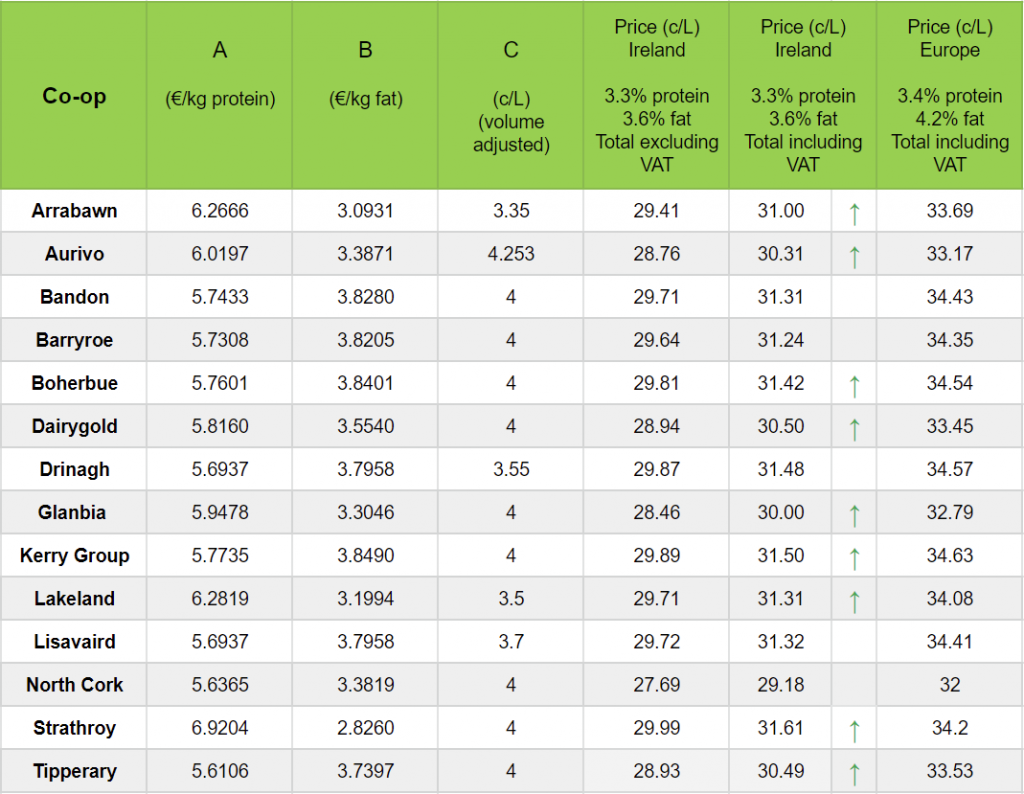Click the Dairygold row green arrow icon

[854, 427]
